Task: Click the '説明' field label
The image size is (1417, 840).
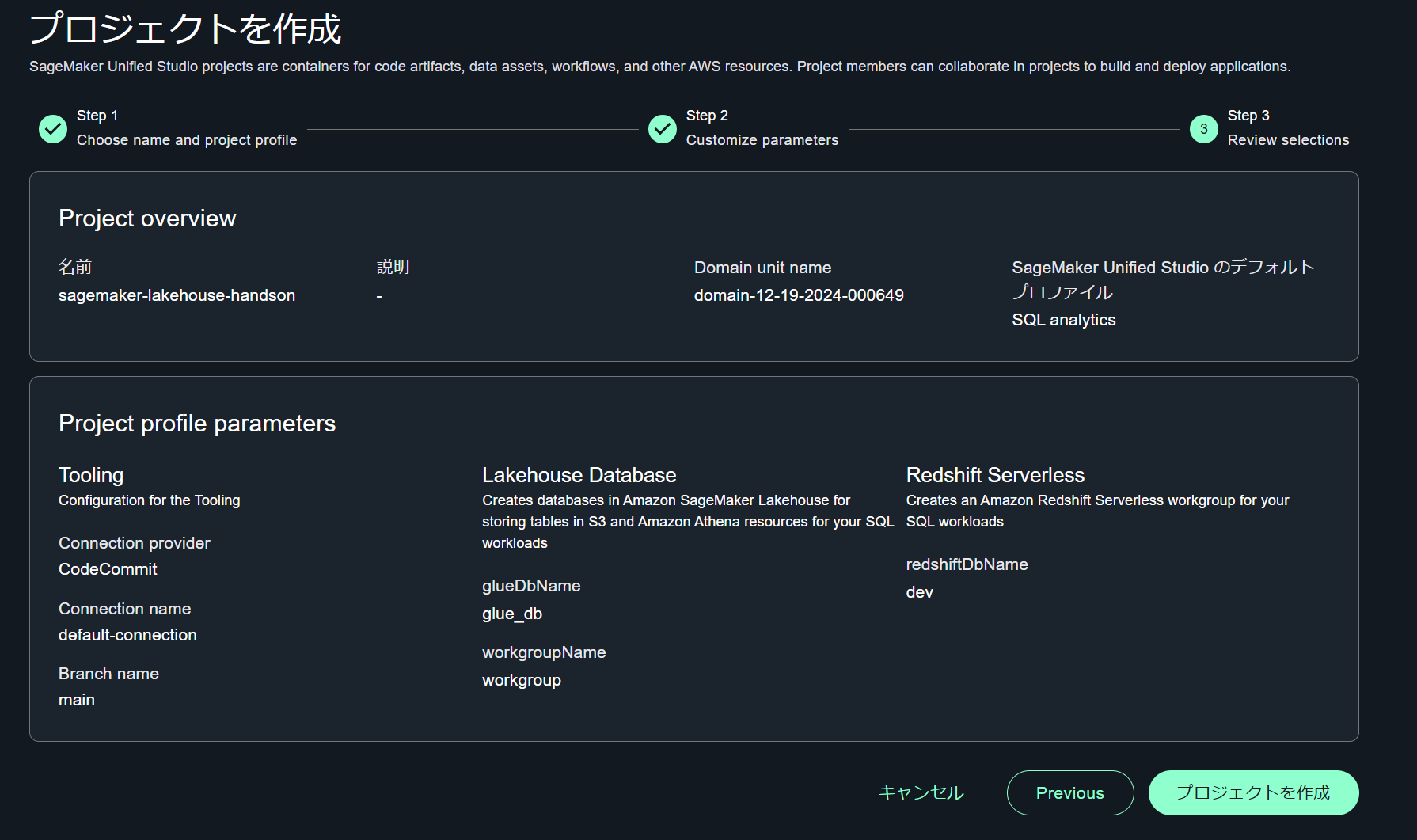Action: pos(393,267)
